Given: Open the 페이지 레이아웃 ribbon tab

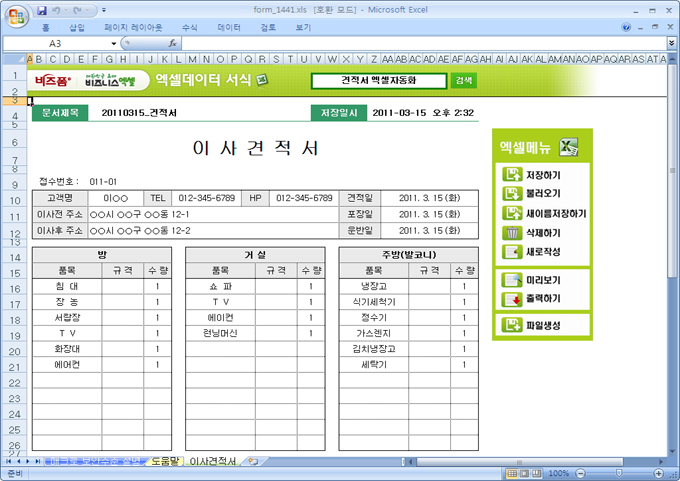Looking at the screenshot, I should (133, 28).
